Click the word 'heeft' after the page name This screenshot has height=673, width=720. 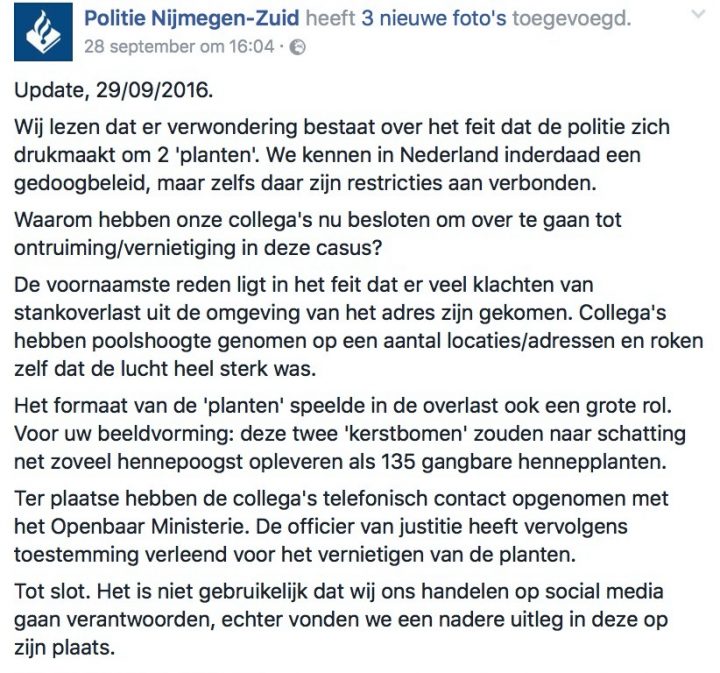pyautogui.click(x=331, y=19)
